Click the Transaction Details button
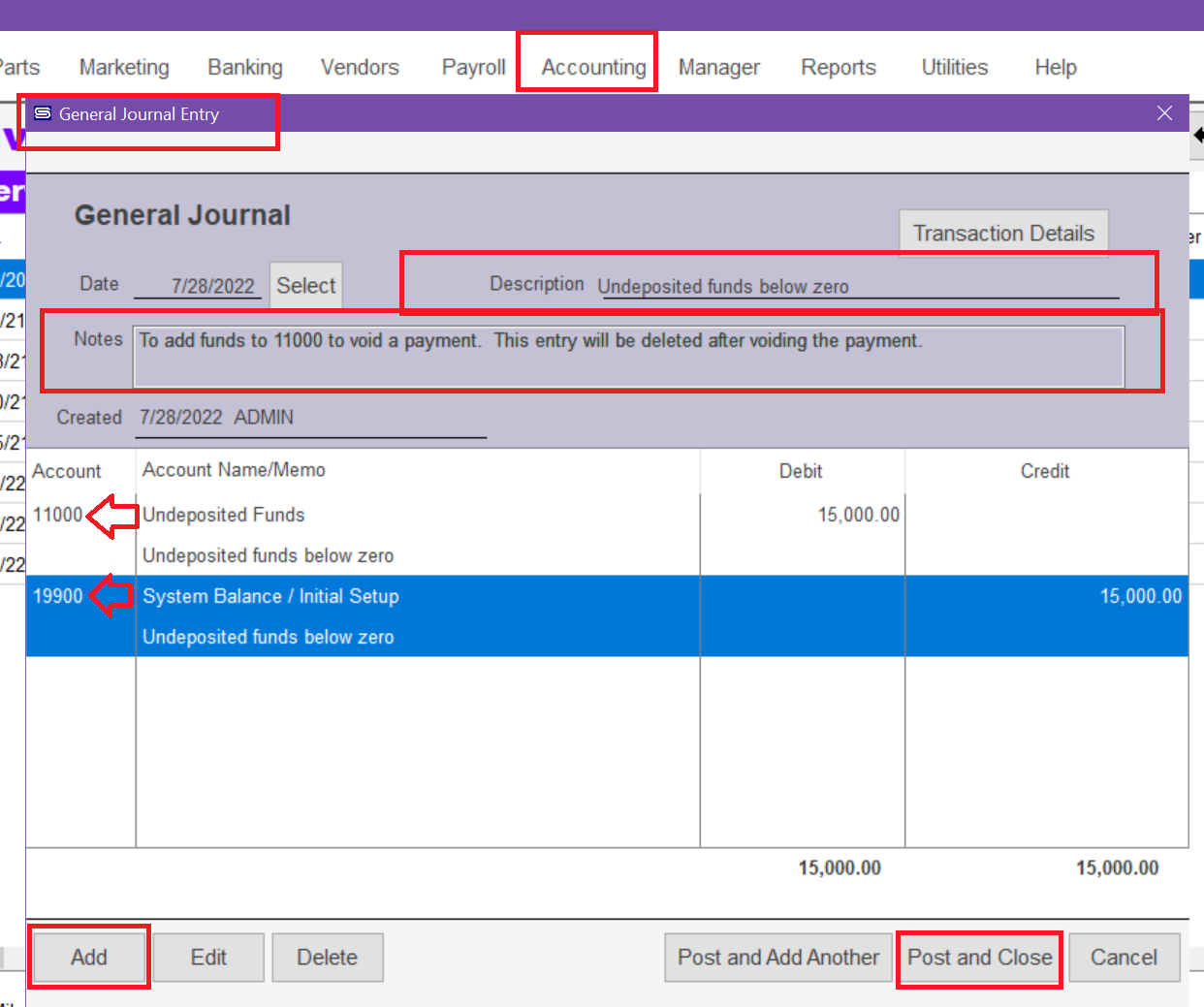The height and width of the screenshot is (1007, 1204). (1002, 234)
